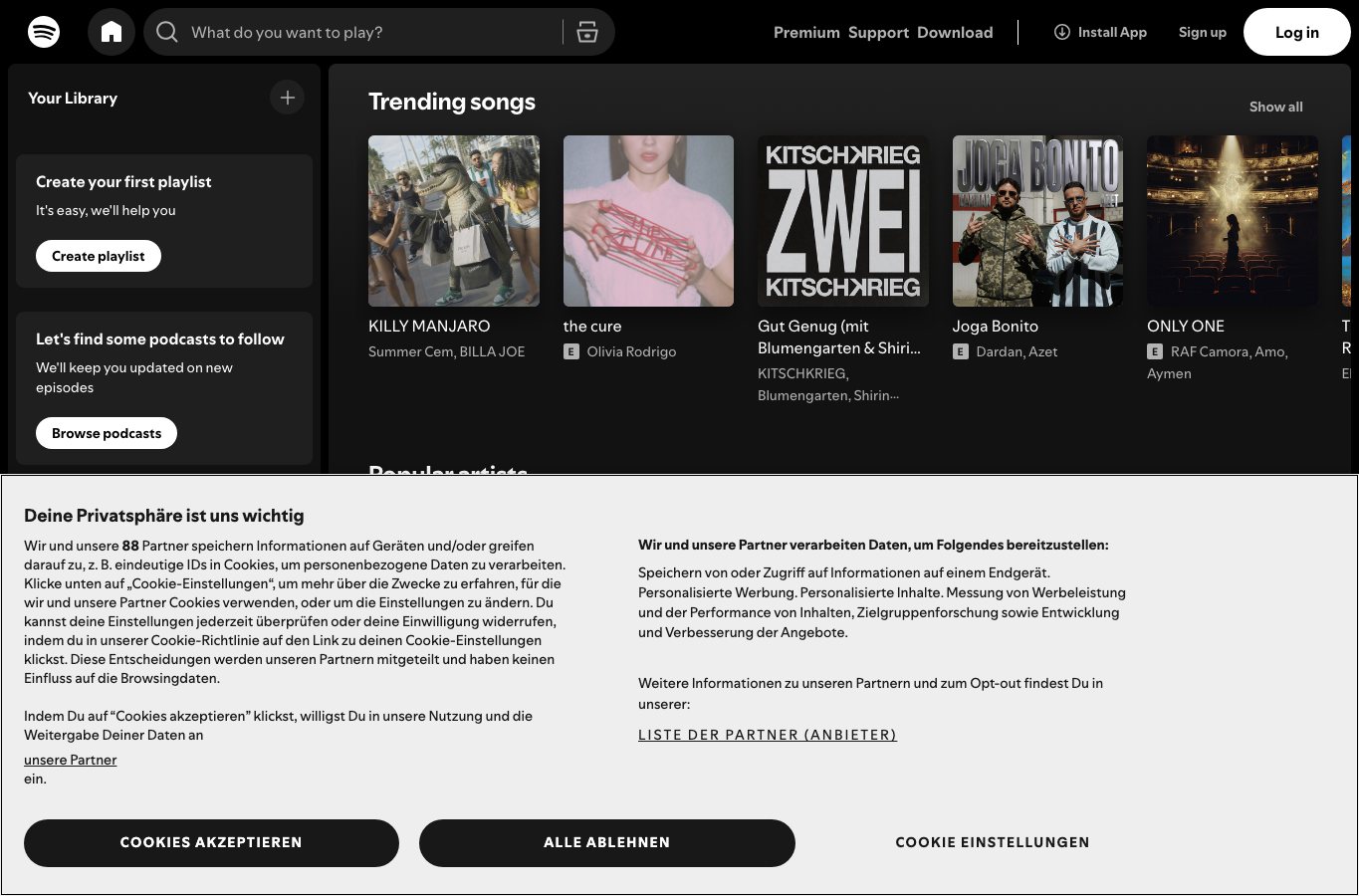
Task: Click 'Let's find some podcasts to follow' text
Action: click(160, 338)
